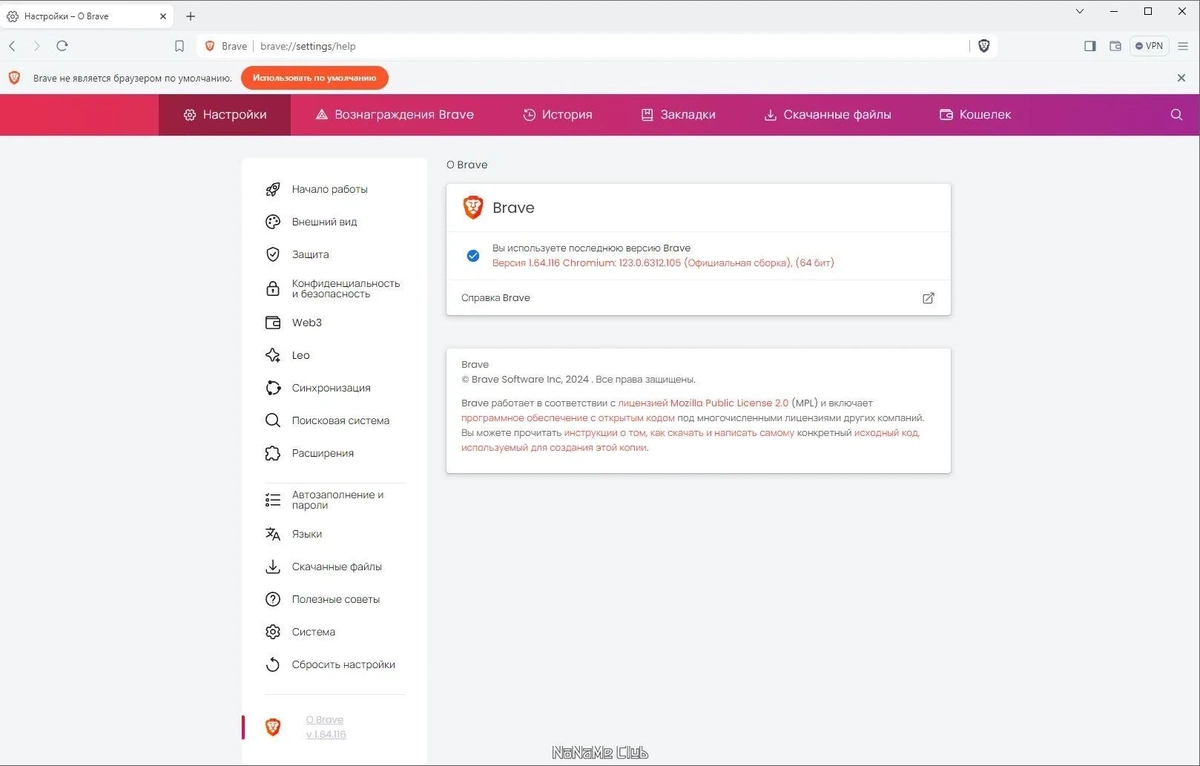This screenshot has height=766, width=1200.
Task: Select the 'Настройки – О Brave' browser tab
Action: pyautogui.click(x=88, y=16)
